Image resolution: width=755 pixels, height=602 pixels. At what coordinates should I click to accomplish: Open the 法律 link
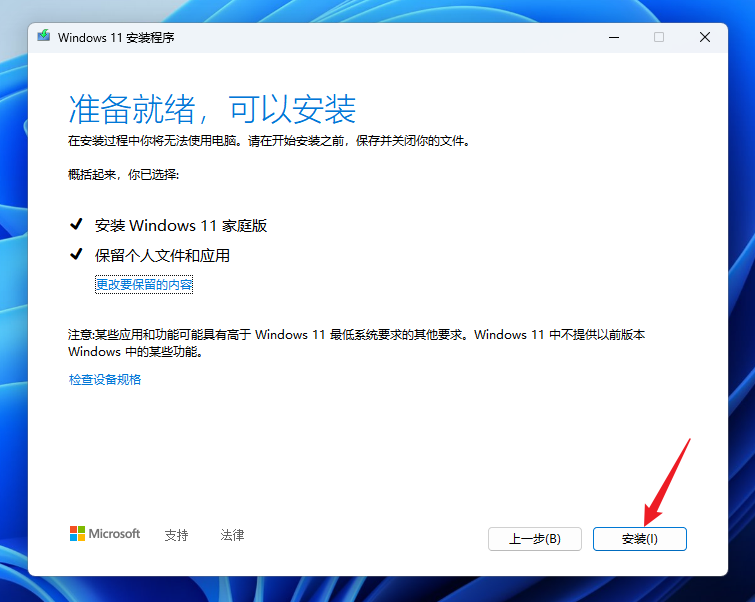tap(232, 535)
